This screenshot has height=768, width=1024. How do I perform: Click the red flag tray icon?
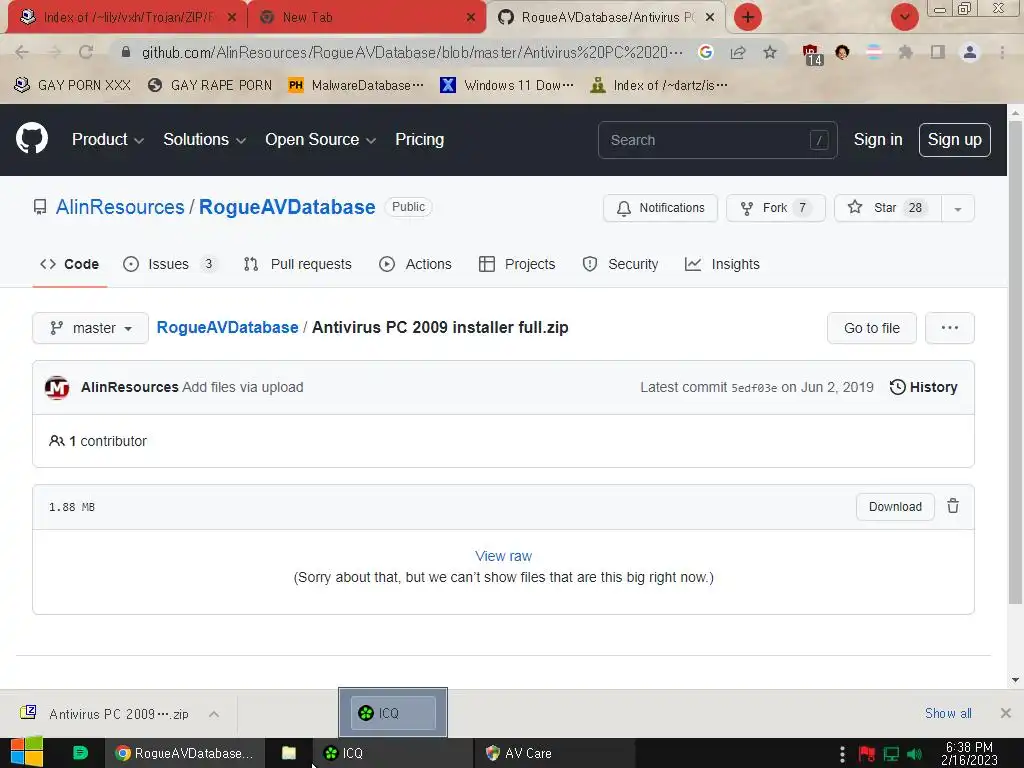867,754
